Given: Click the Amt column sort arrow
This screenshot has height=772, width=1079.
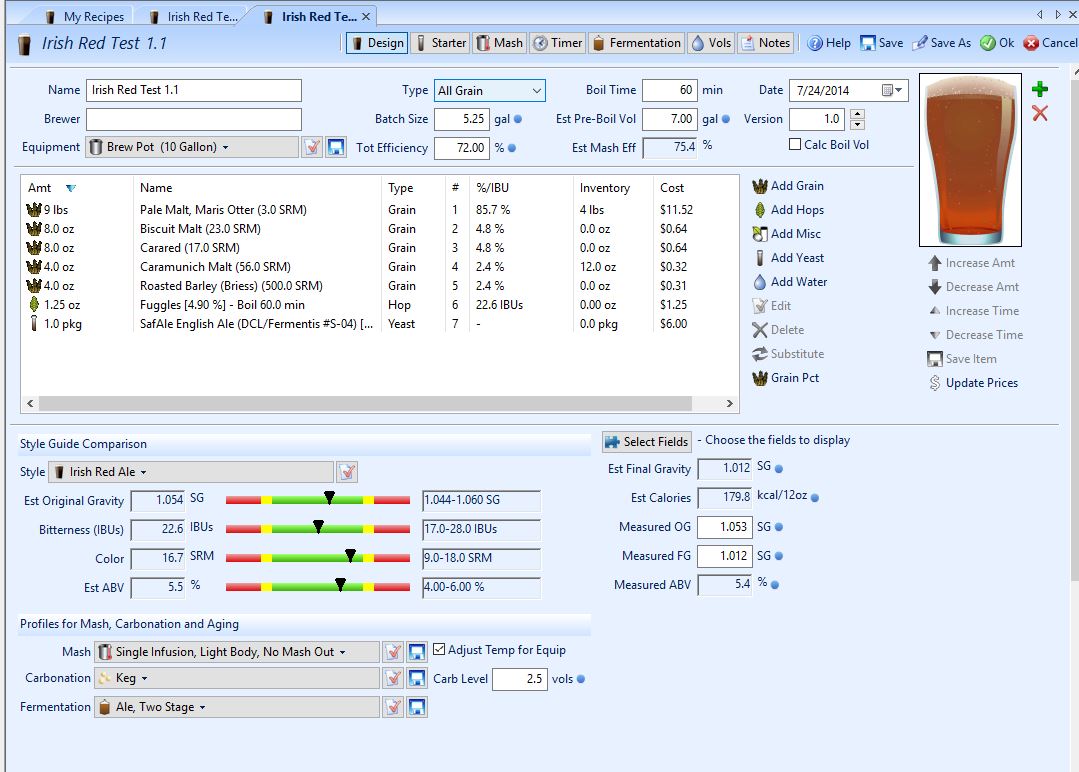Looking at the screenshot, I should coord(70,188).
